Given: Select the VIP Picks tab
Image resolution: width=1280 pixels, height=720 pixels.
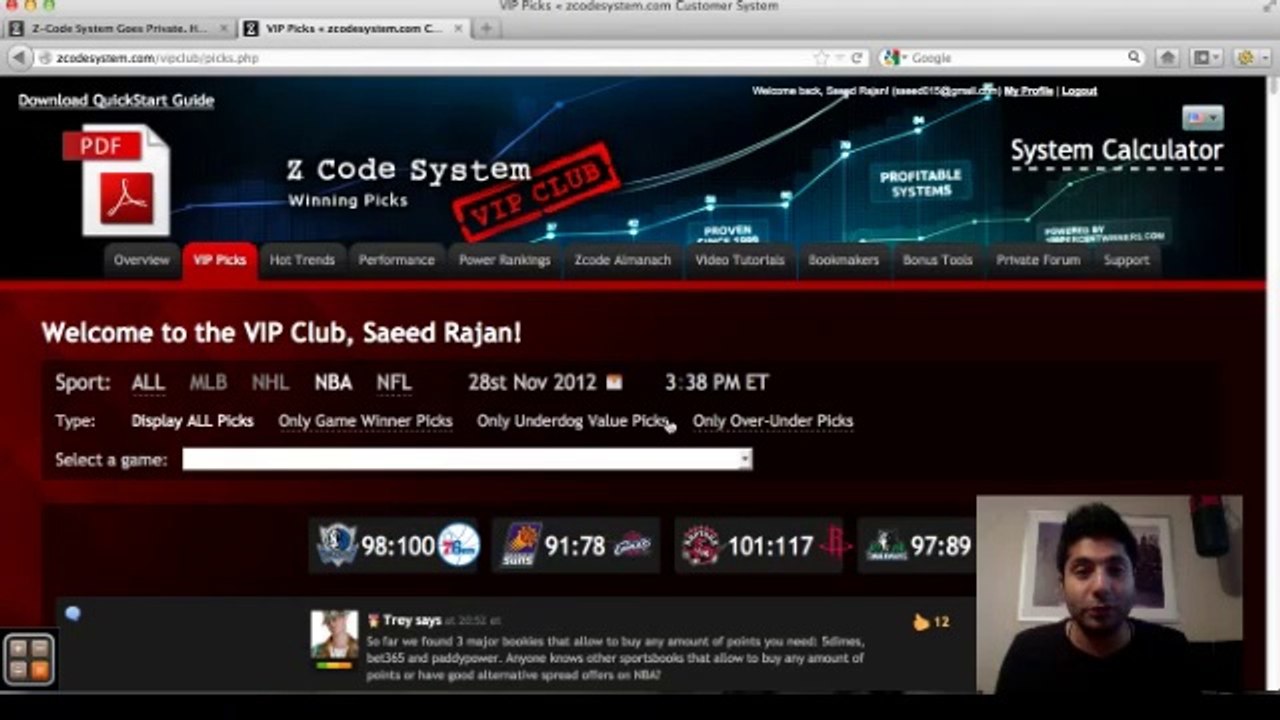Looking at the screenshot, I should 220,260.
